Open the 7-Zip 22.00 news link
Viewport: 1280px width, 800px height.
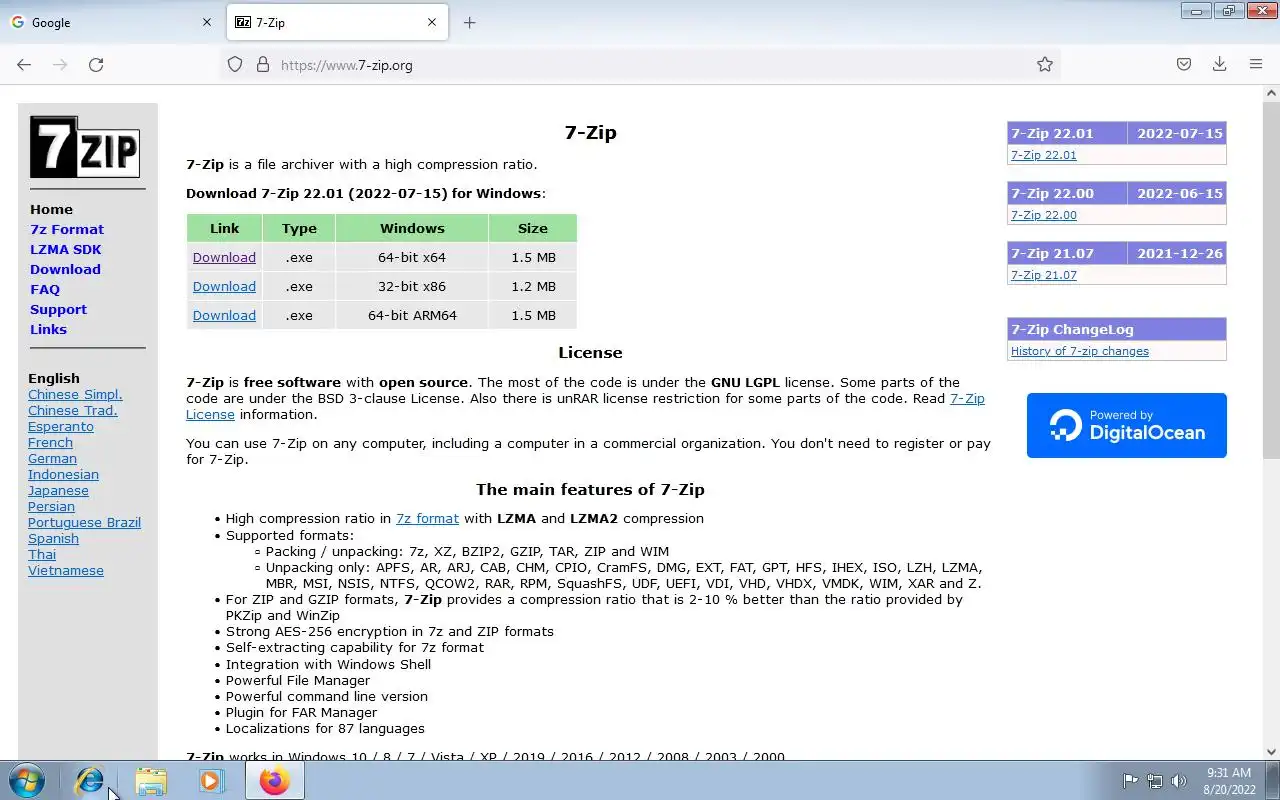(1044, 215)
